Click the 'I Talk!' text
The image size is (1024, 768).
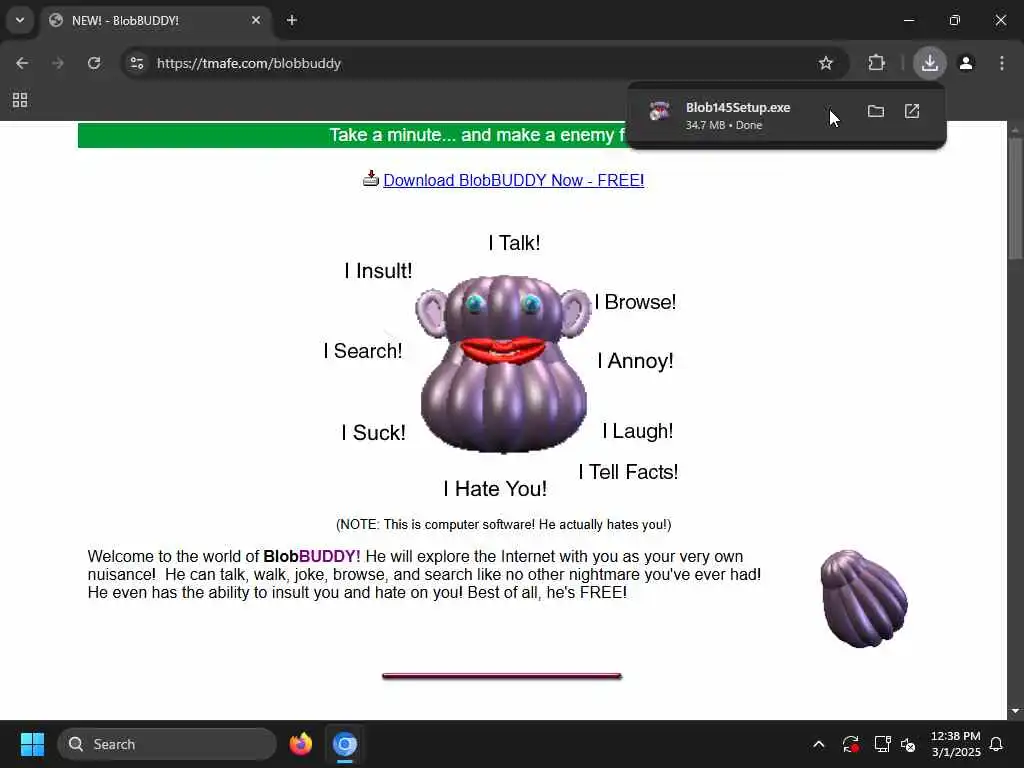[x=514, y=244]
